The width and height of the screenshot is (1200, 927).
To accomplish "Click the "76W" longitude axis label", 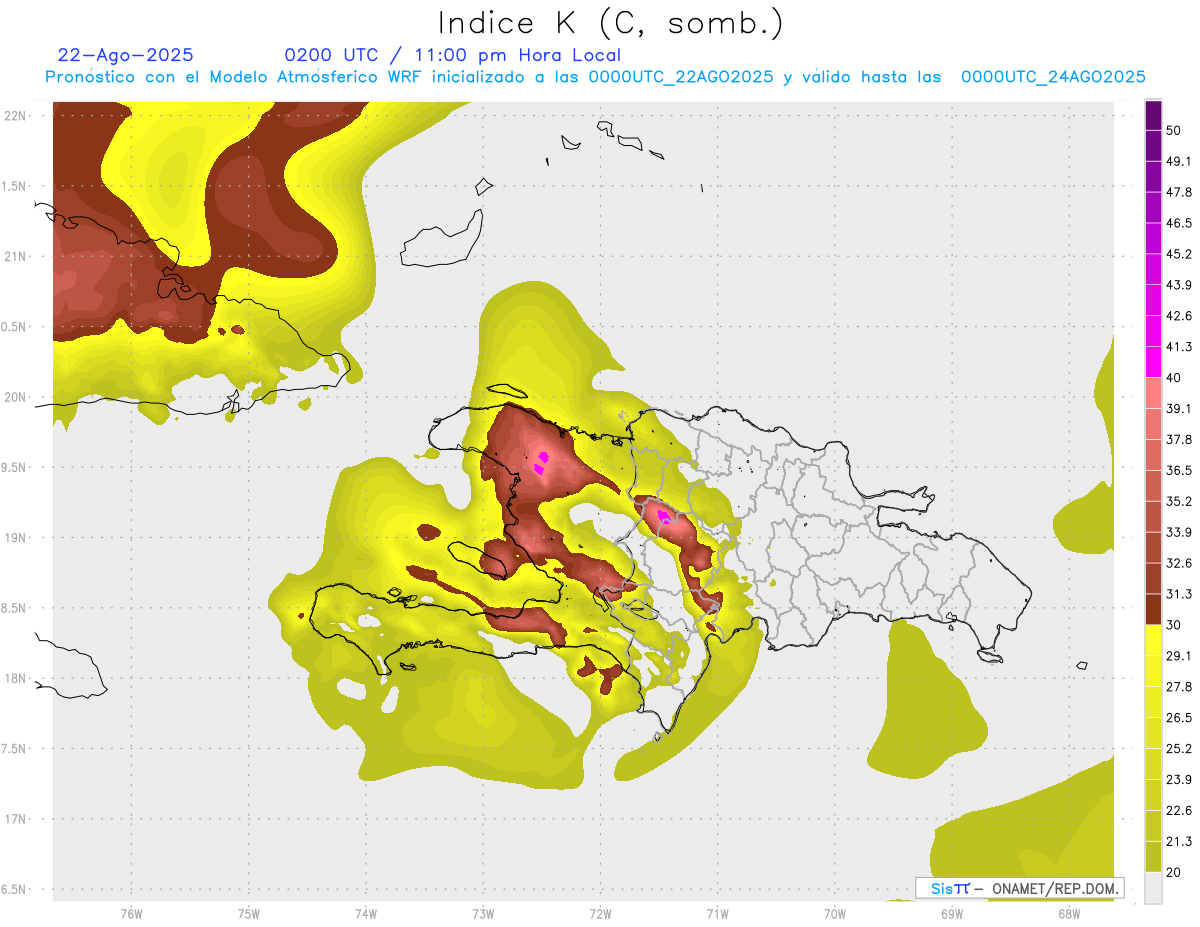I will (x=131, y=914).
